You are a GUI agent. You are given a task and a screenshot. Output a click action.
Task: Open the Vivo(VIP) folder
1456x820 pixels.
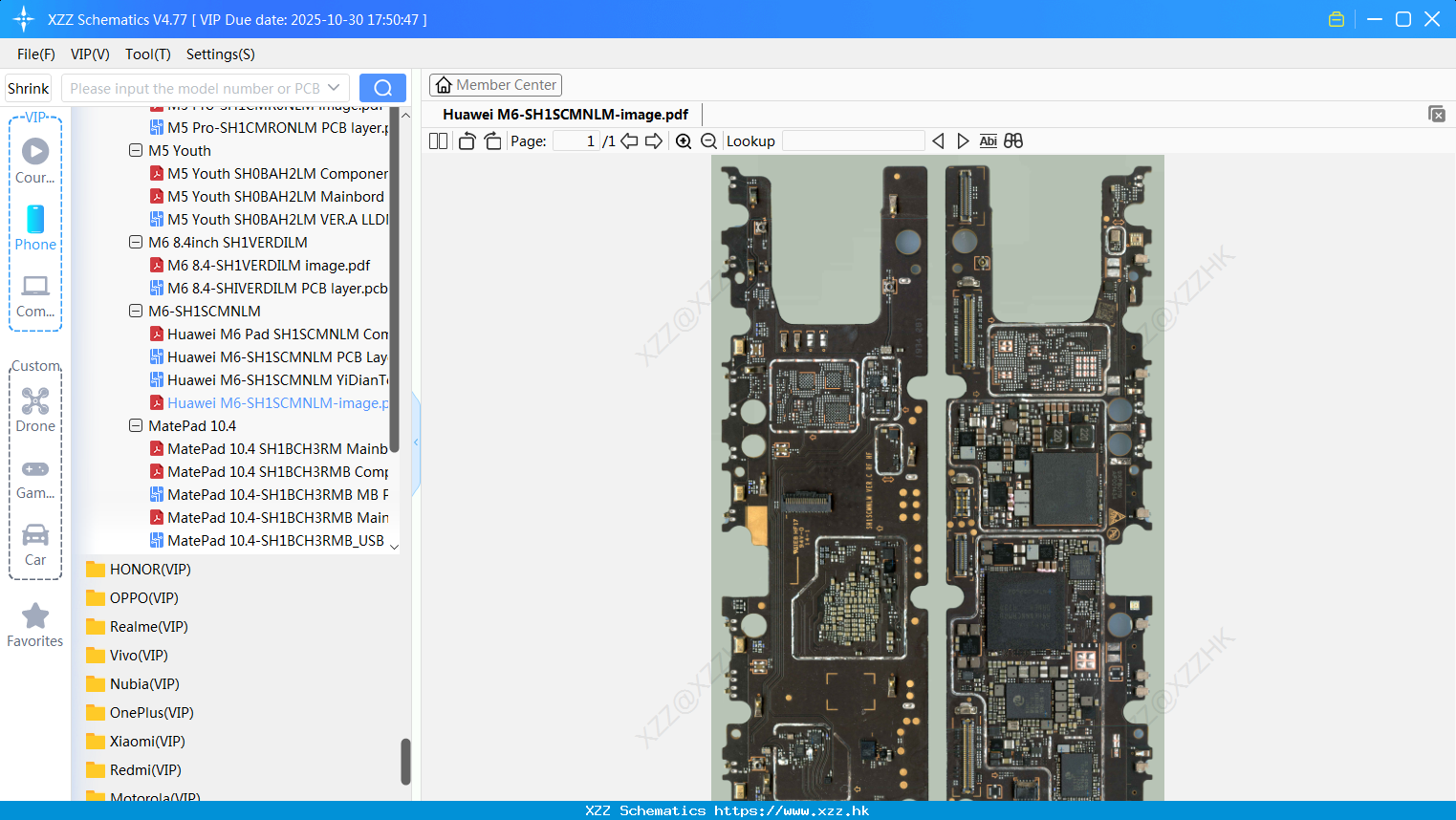(x=127, y=655)
